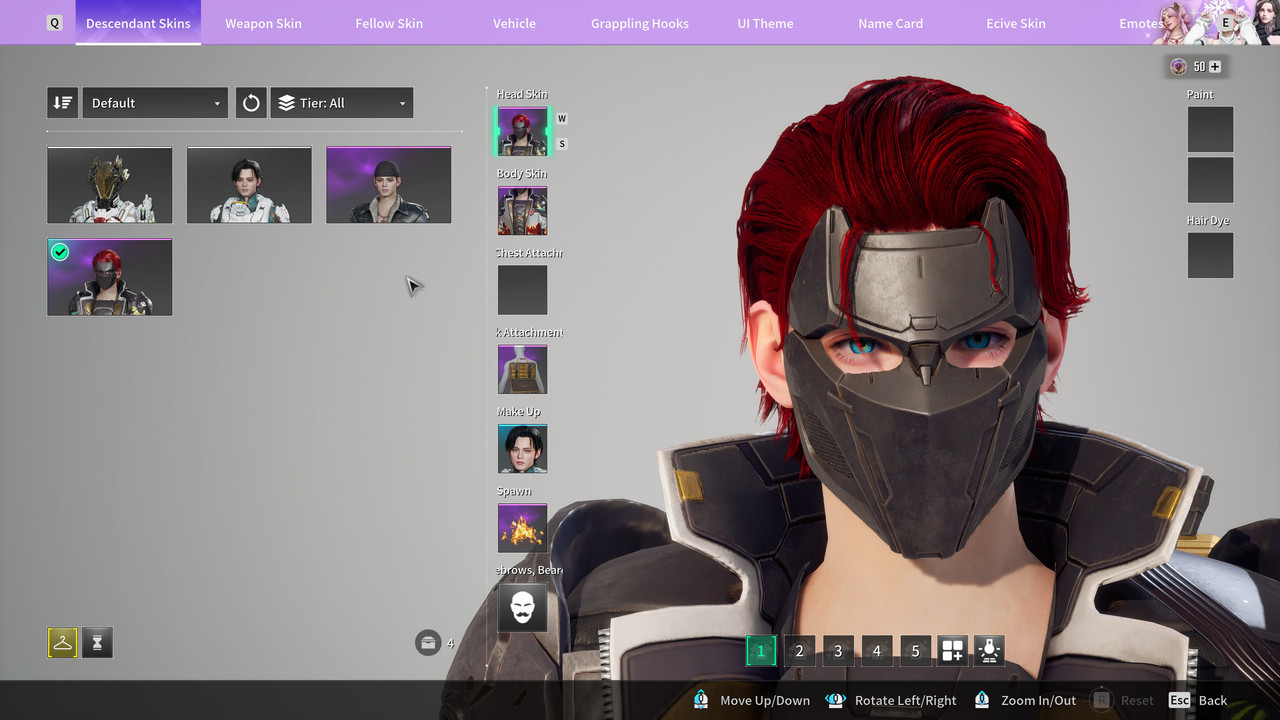Select the hourglass timed items icon
Viewport: 1280px width, 720px height.
pyautogui.click(x=97, y=643)
